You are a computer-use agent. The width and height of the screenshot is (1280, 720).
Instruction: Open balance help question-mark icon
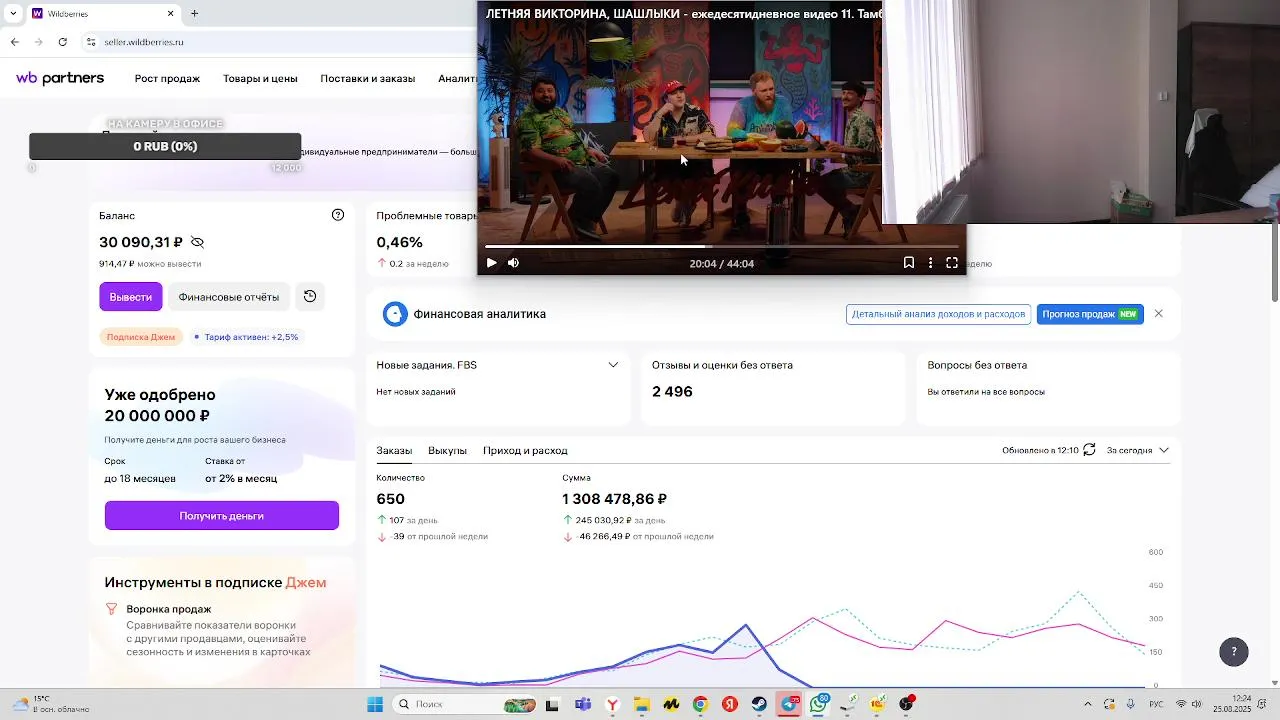(338, 215)
